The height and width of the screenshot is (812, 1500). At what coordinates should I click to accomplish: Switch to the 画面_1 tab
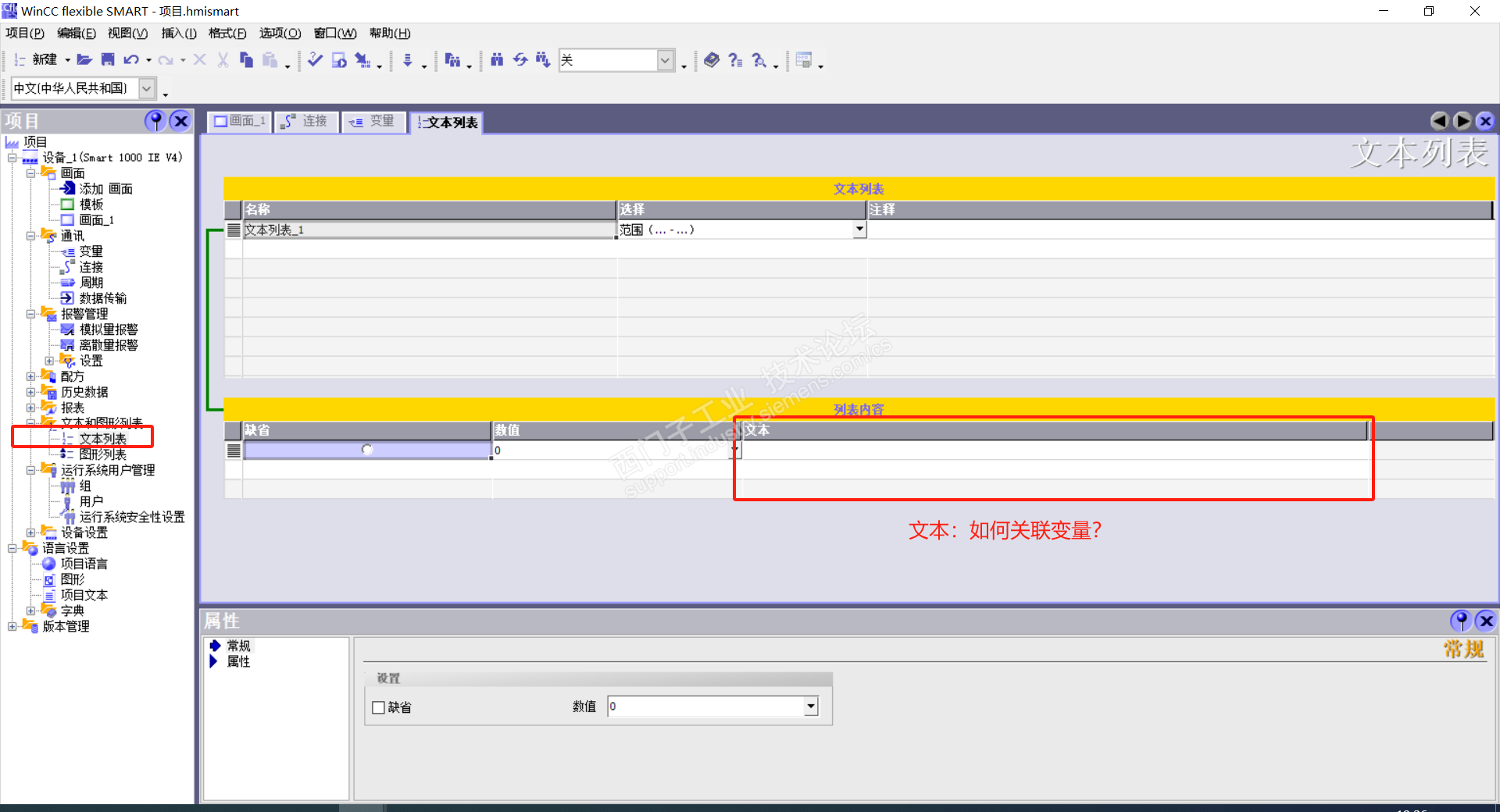240,122
